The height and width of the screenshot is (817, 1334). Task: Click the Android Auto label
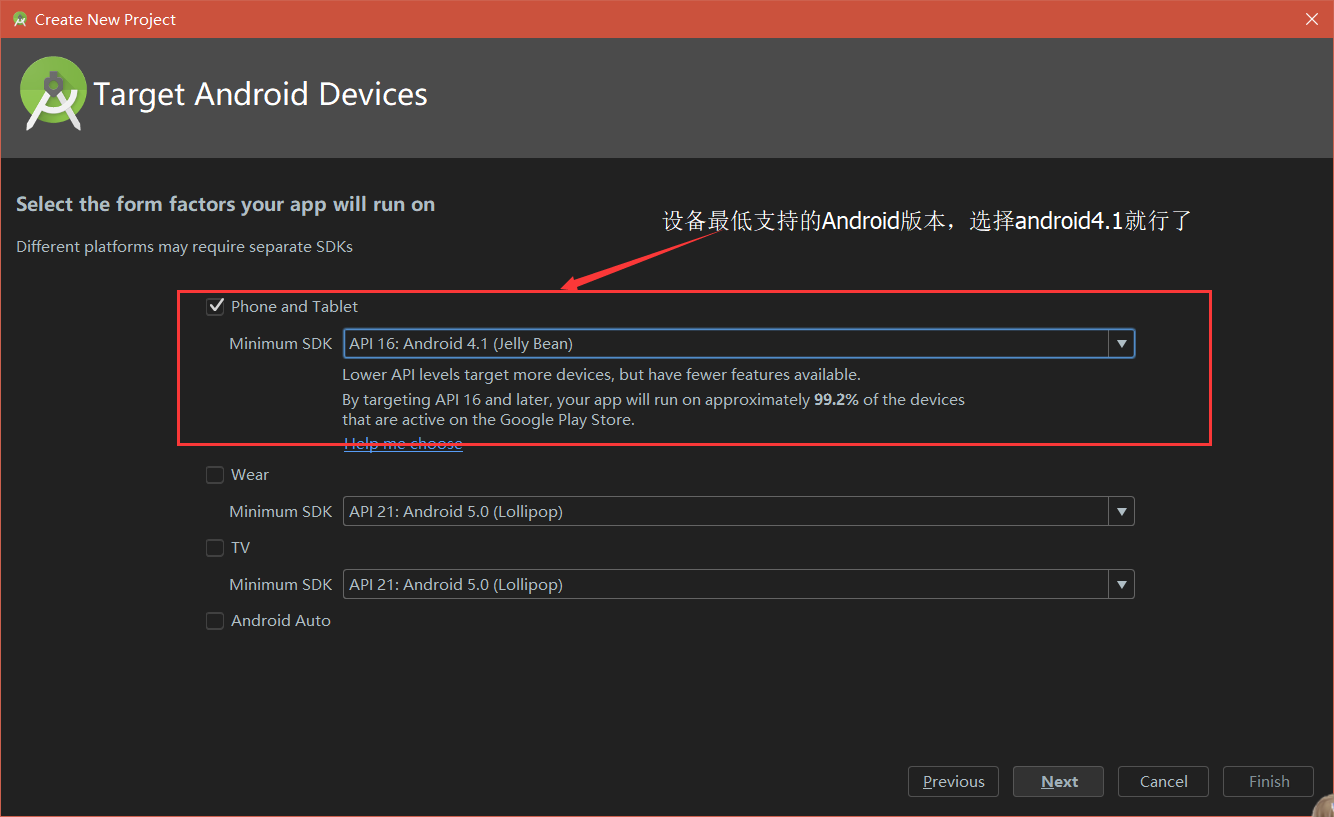click(281, 620)
